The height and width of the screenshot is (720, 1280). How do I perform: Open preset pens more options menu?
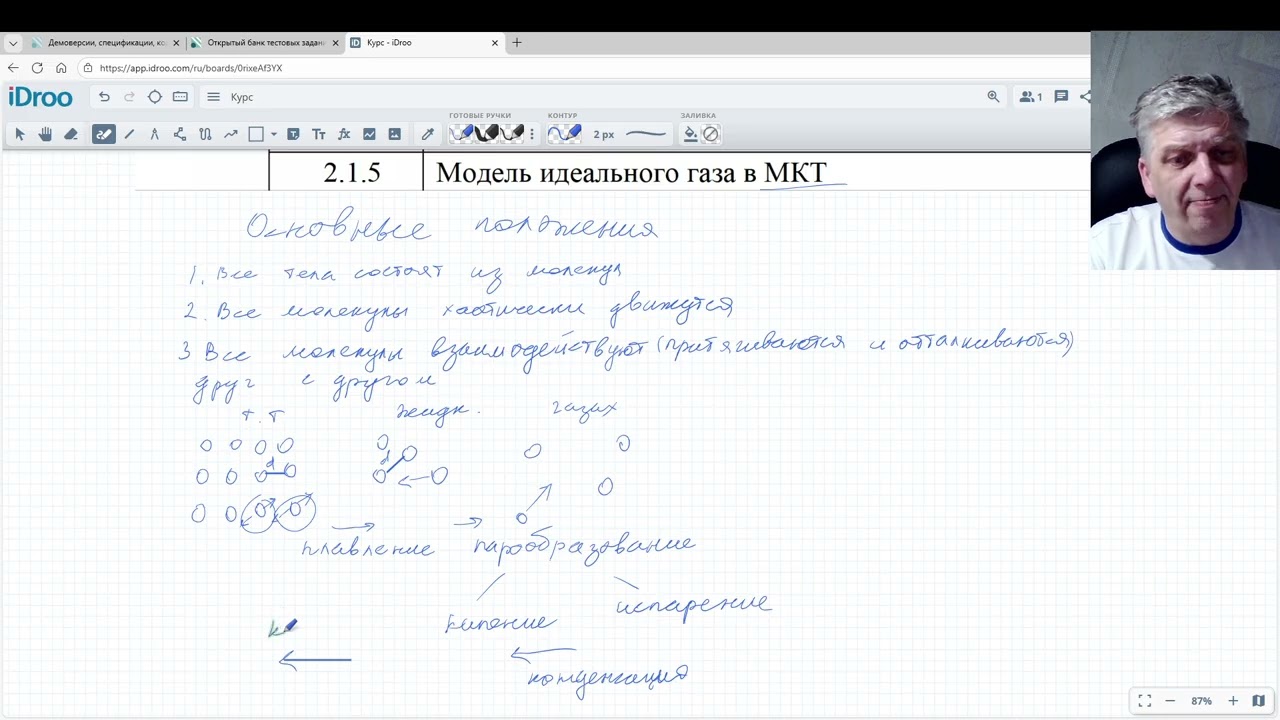click(532, 134)
